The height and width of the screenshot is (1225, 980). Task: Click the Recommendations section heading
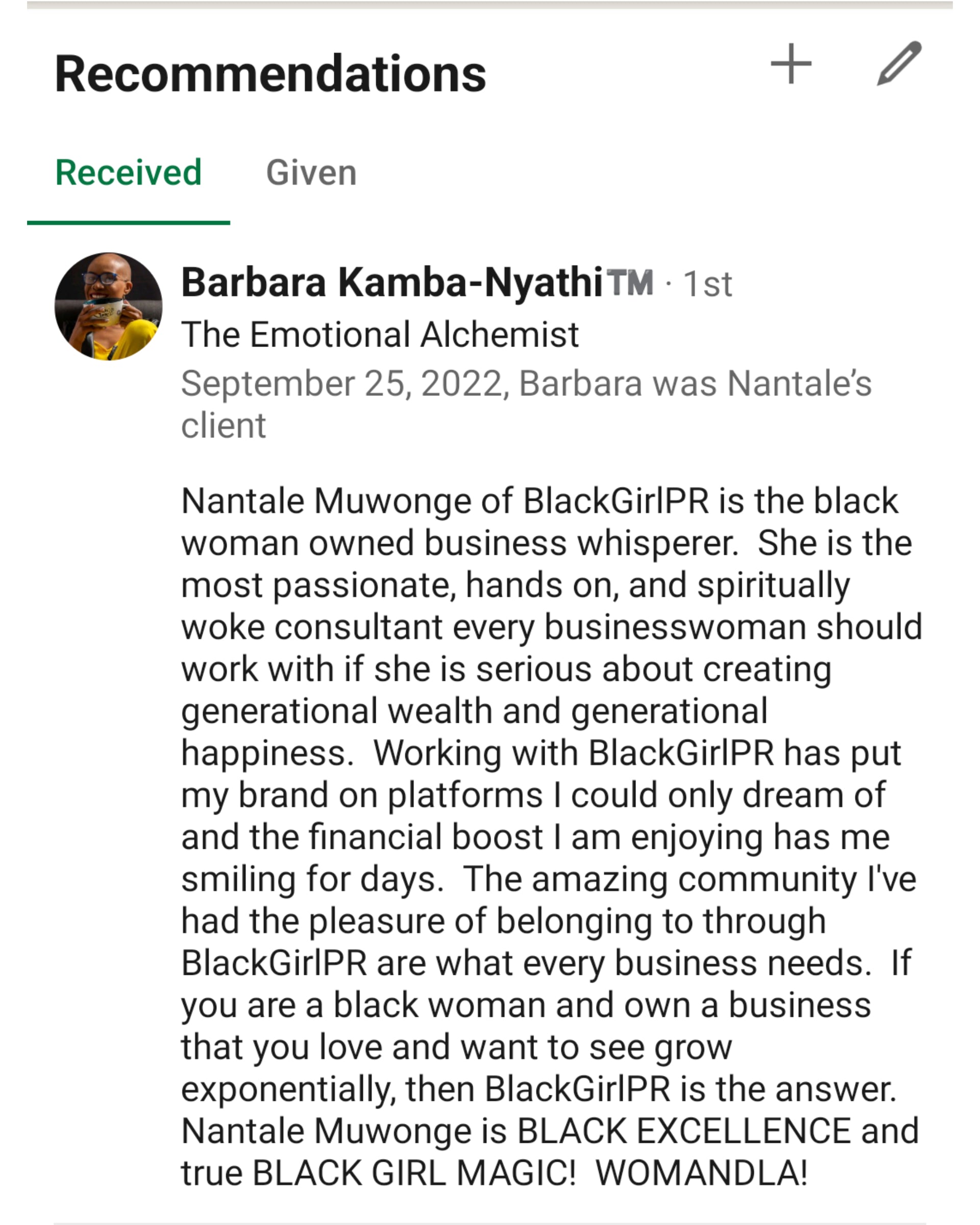(271, 74)
